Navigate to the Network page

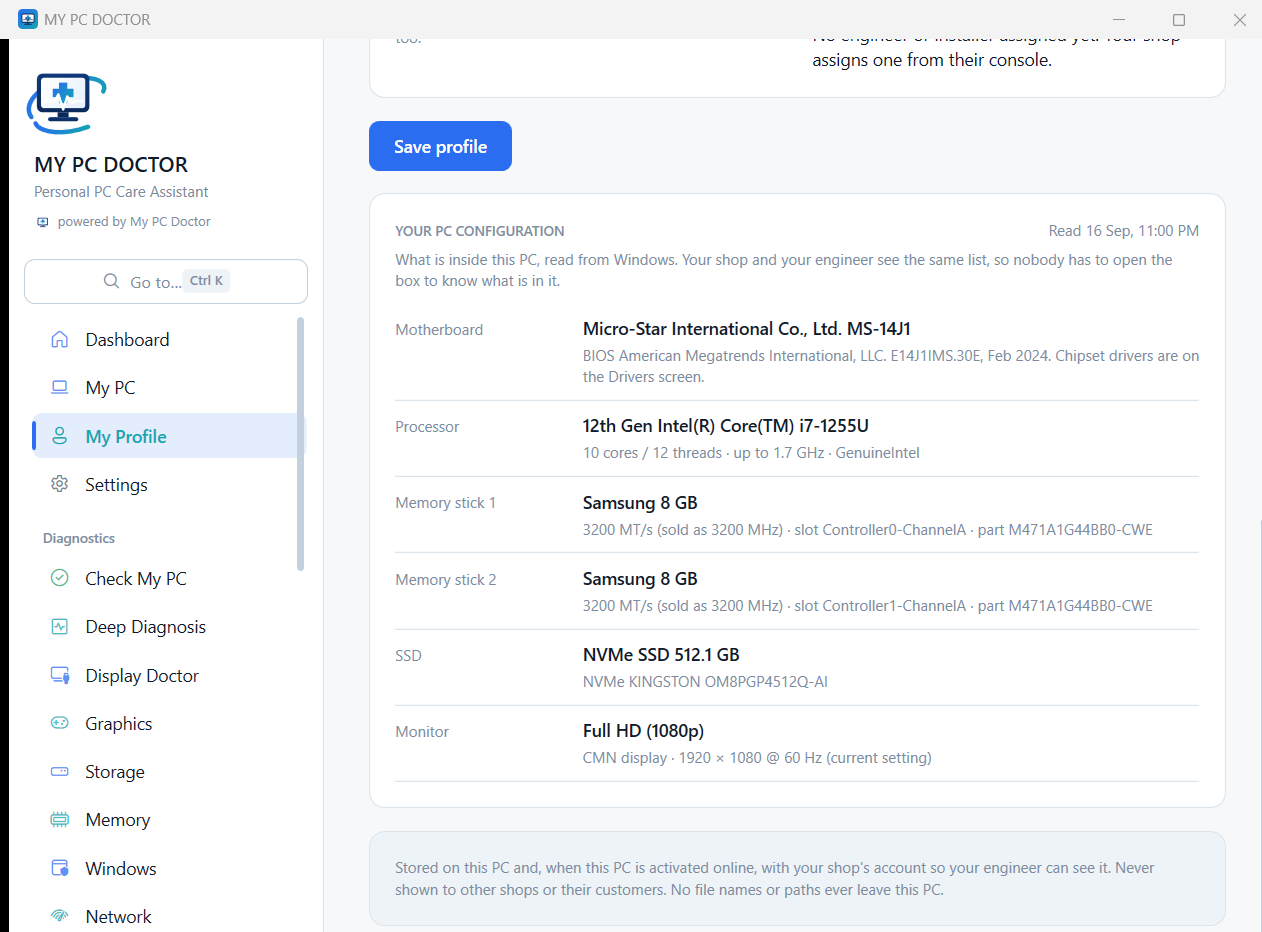coord(166,916)
